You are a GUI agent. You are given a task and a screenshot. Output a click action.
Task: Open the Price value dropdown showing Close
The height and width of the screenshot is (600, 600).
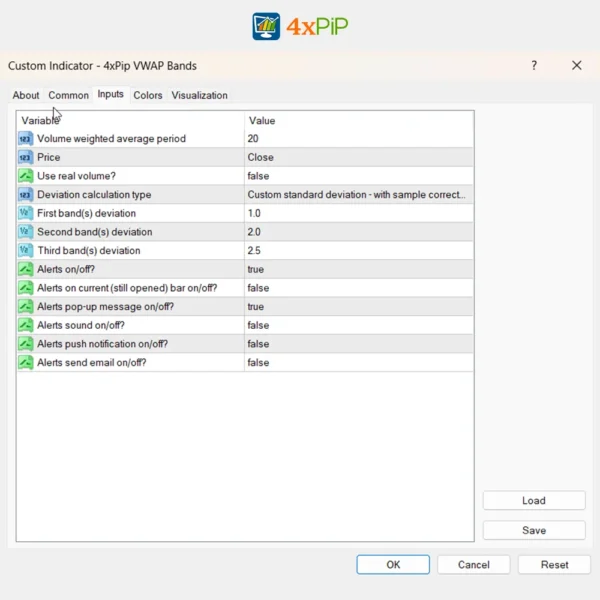pyautogui.click(x=358, y=158)
